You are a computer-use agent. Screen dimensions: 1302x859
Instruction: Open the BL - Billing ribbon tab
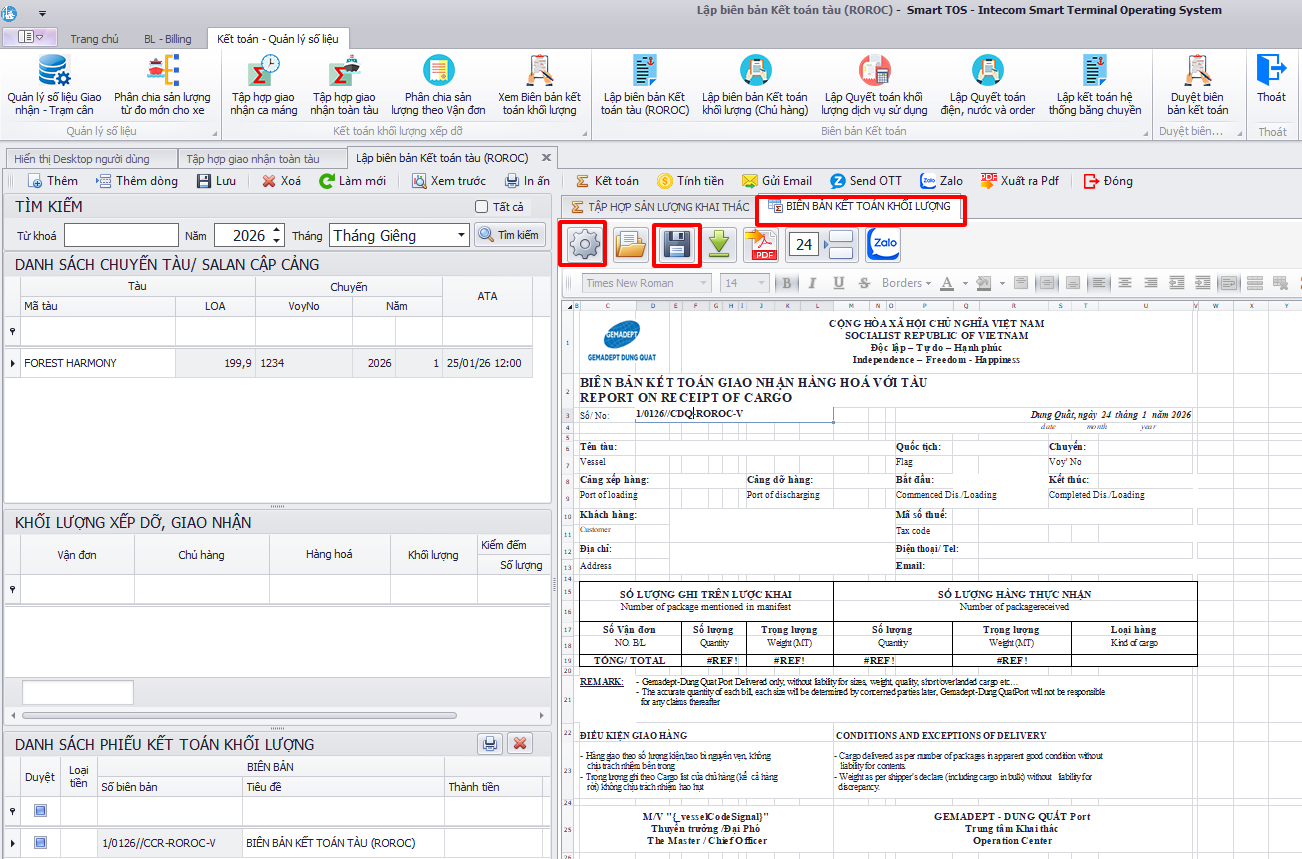[165, 39]
